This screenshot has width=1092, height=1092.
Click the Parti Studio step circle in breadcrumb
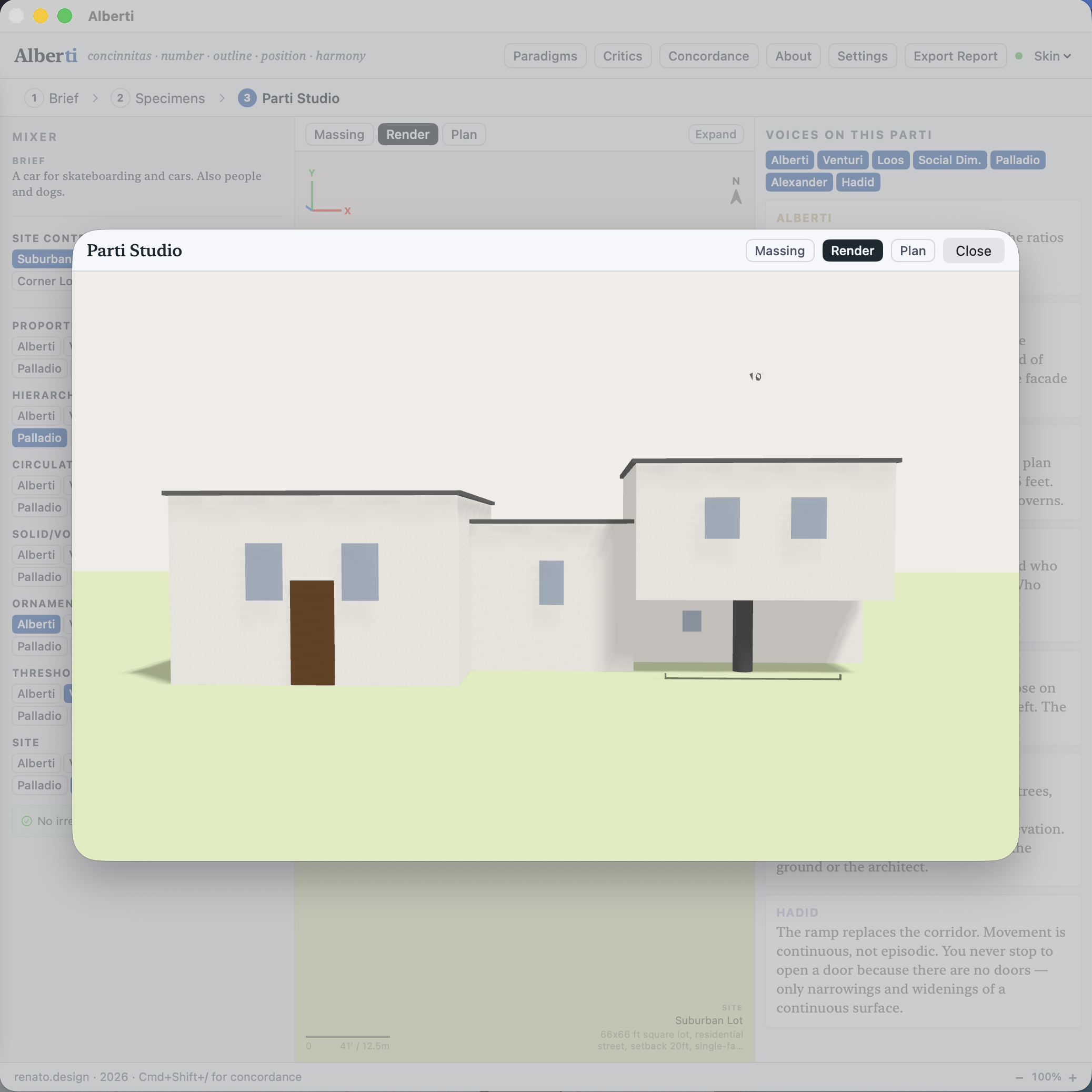[247, 98]
